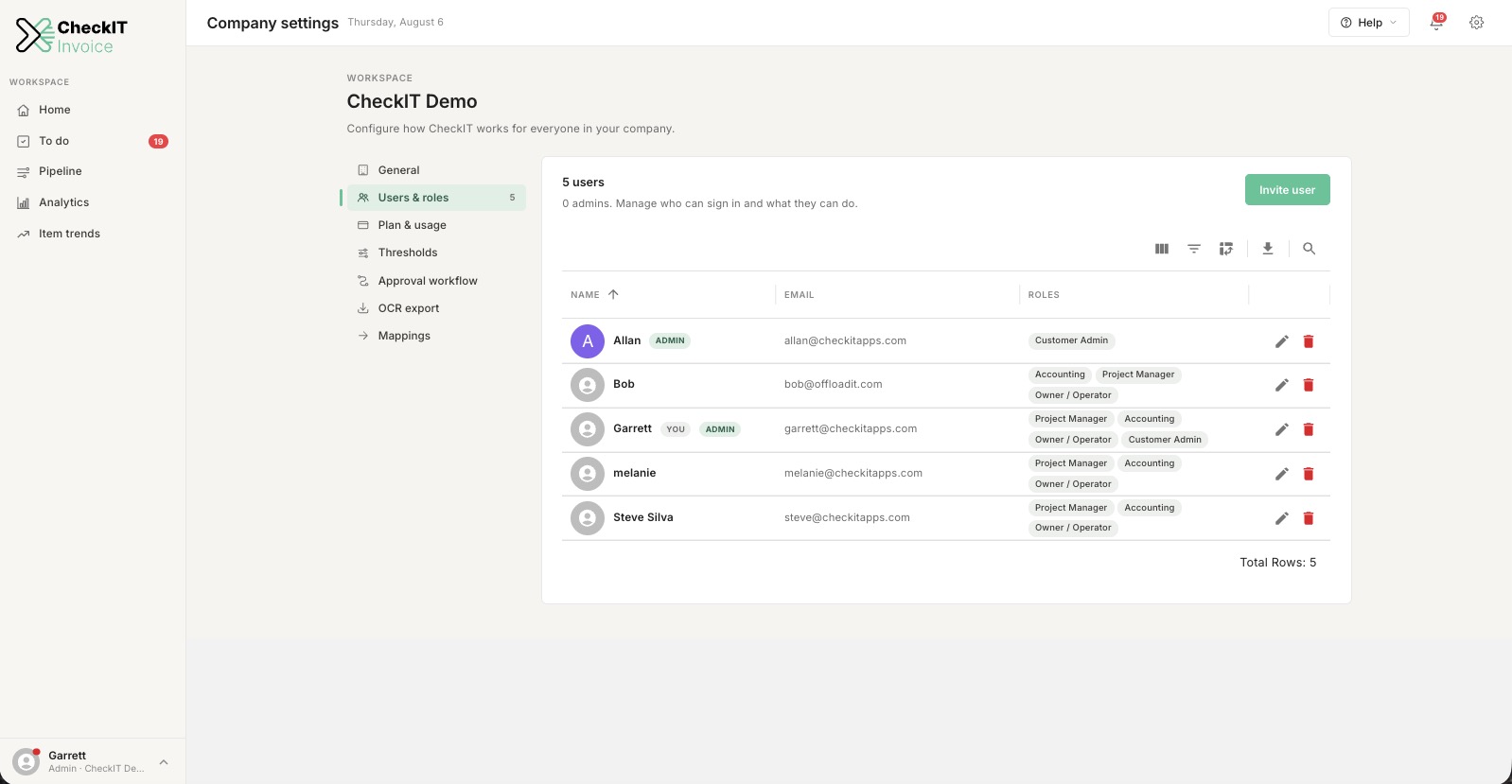The height and width of the screenshot is (784, 1512).
Task: Click email allan@checkitapps.com
Action: 845,340
